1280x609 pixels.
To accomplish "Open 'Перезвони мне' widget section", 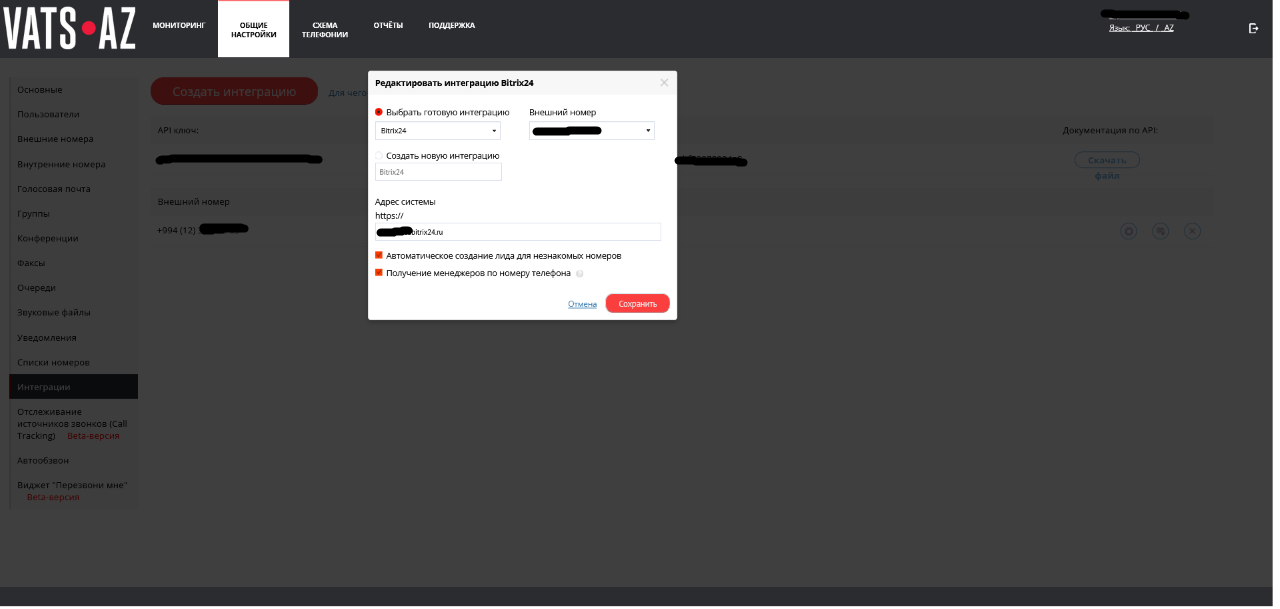I will [74, 491].
